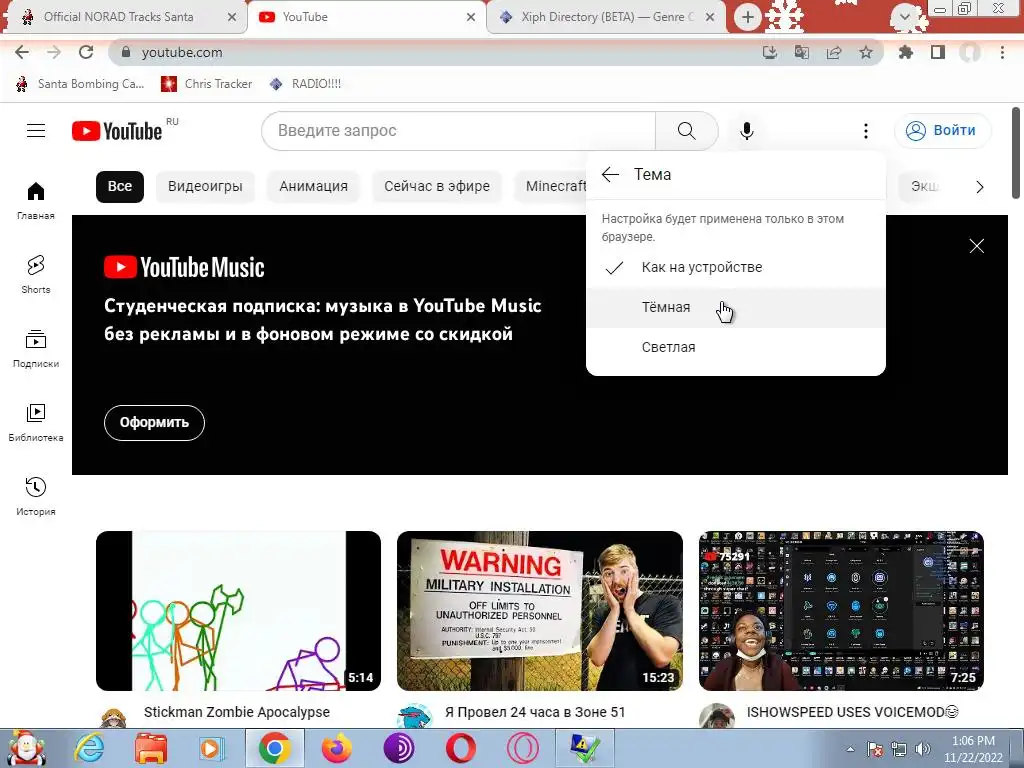Open the 7:25 ISHOWSPEED thumbnail
The height and width of the screenshot is (768, 1024).
[841, 611]
